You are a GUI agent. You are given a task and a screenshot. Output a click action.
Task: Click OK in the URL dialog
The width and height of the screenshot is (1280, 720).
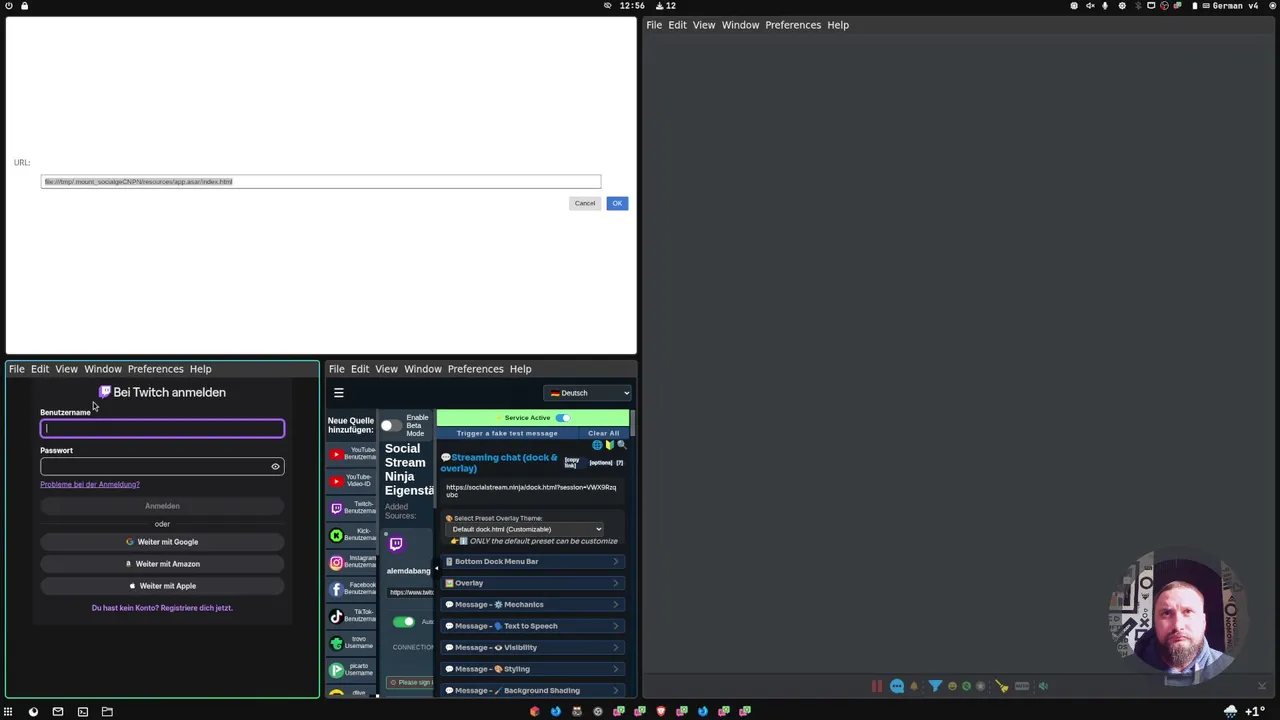[x=617, y=203]
